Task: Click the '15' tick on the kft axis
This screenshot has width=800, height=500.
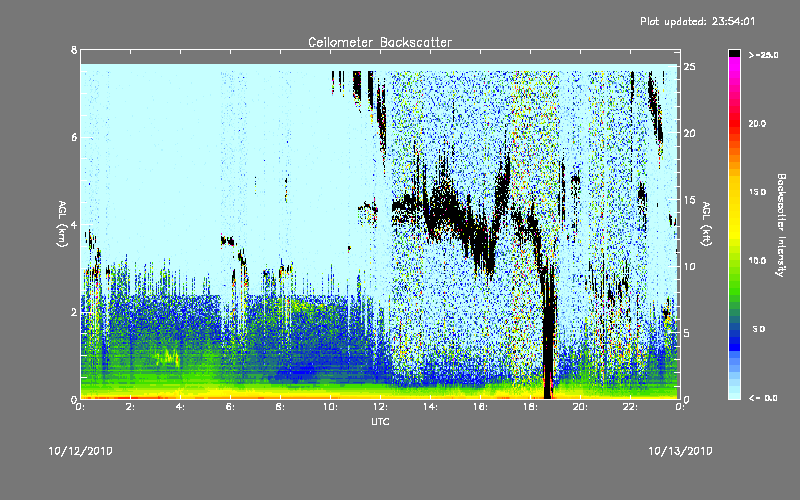Action: tap(690, 200)
